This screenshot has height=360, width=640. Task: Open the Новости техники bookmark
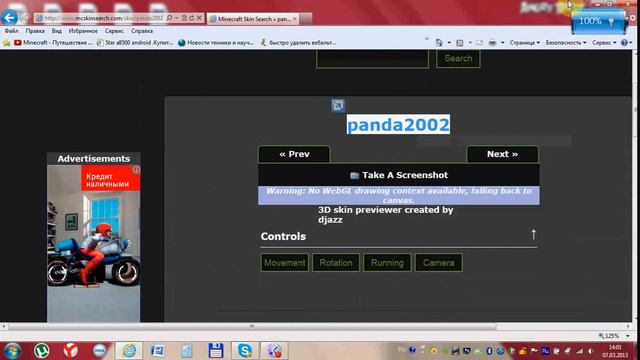216,42
